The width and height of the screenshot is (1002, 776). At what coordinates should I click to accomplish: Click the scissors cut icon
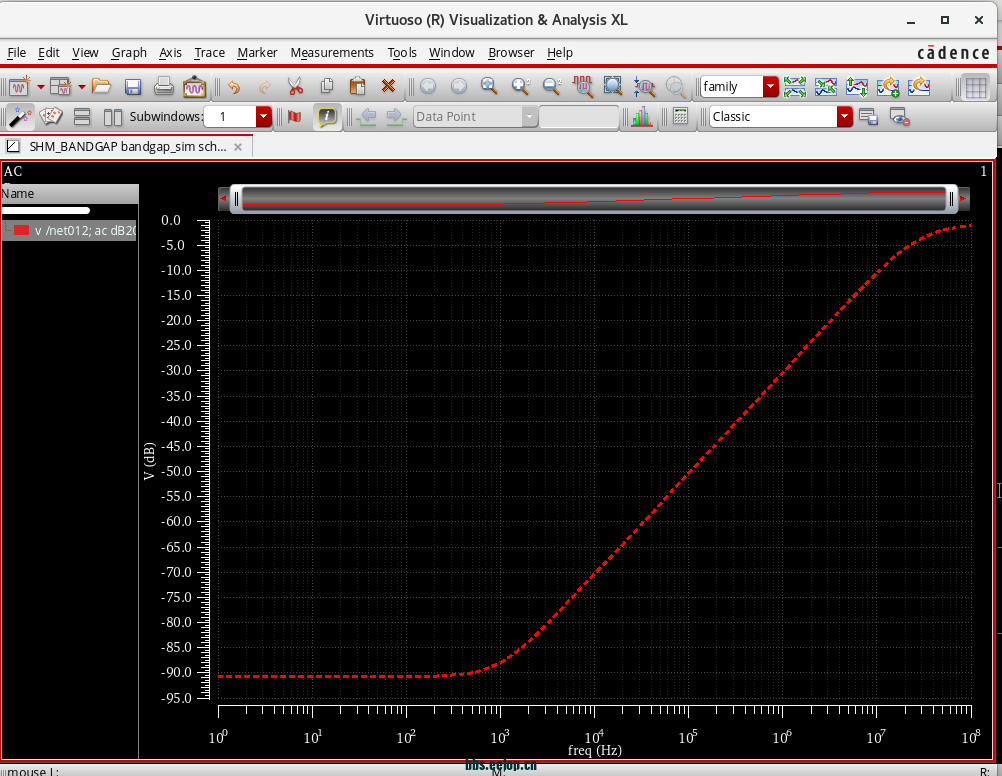pos(295,86)
